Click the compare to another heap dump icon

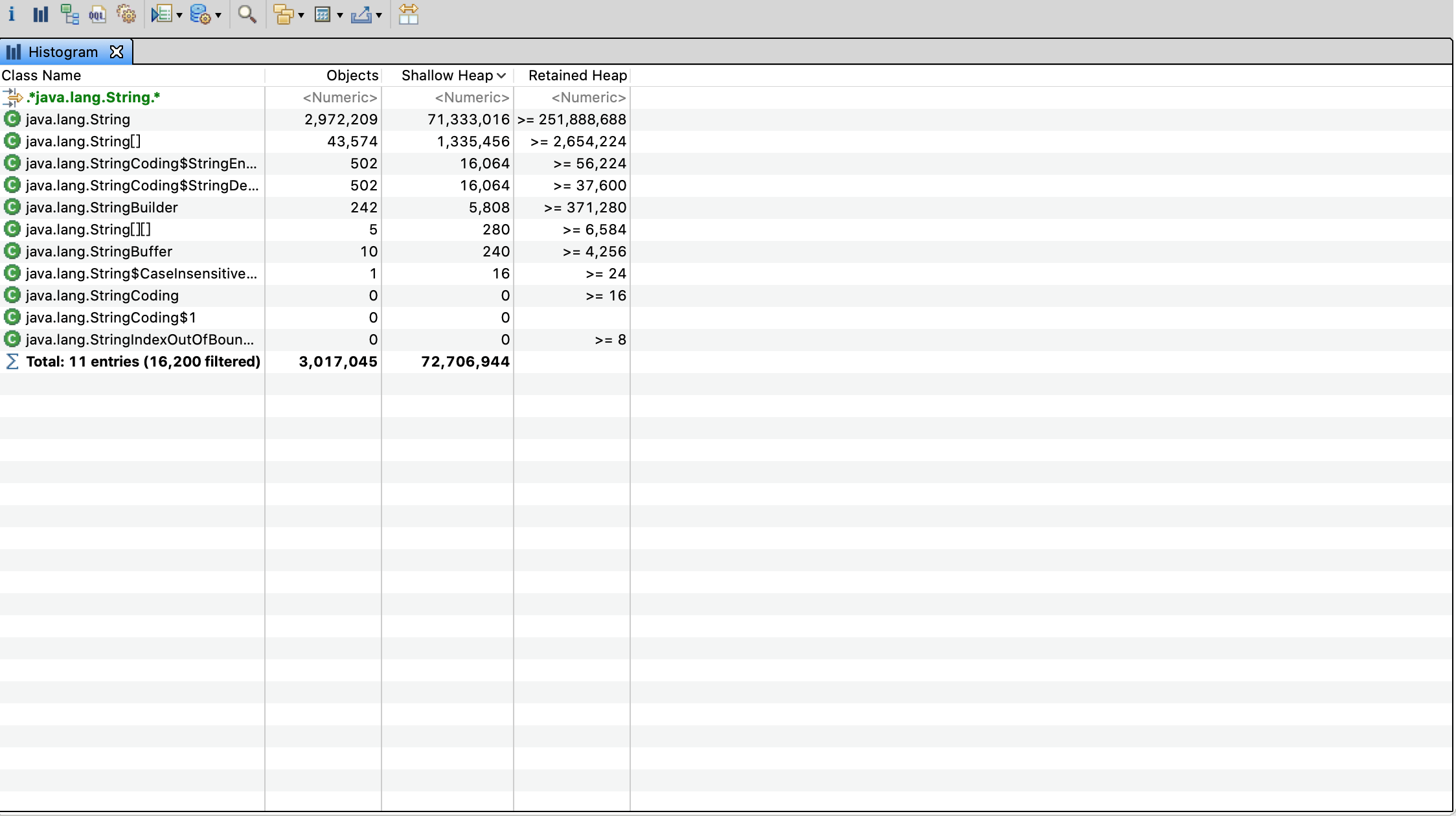coord(409,14)
